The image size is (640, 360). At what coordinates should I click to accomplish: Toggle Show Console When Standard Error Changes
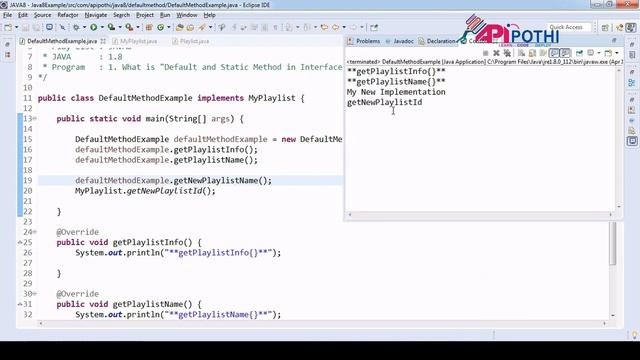pos(565,53)
